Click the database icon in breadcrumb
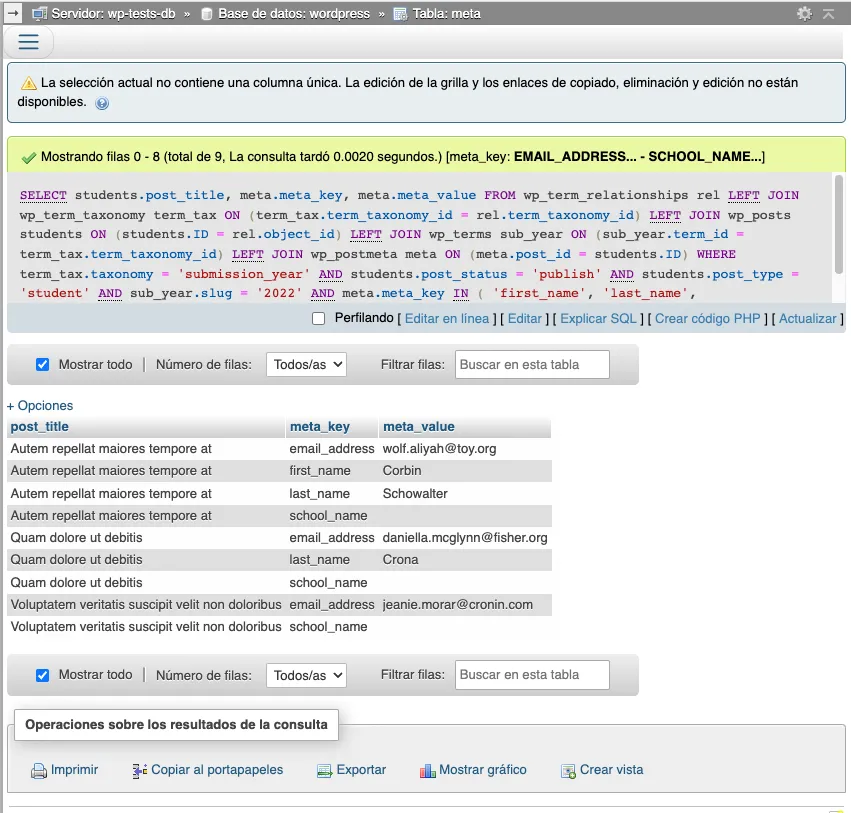The image size is (851, 813). pyautogui.click(x=207, y=14)
